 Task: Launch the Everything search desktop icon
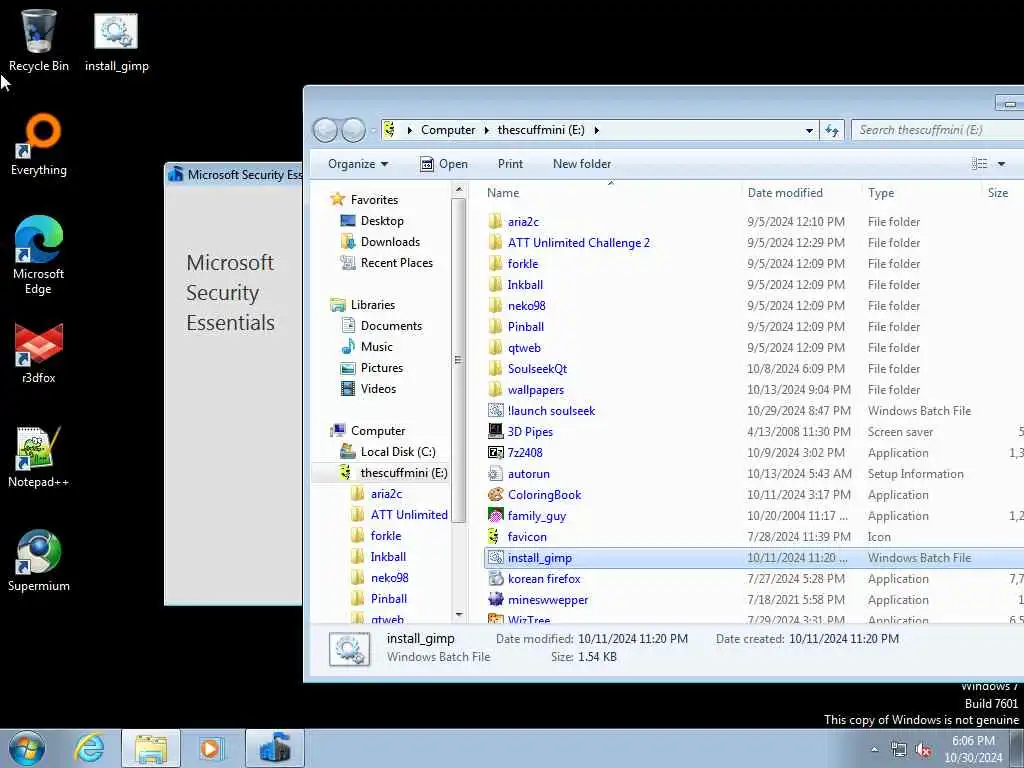[39, 145]
